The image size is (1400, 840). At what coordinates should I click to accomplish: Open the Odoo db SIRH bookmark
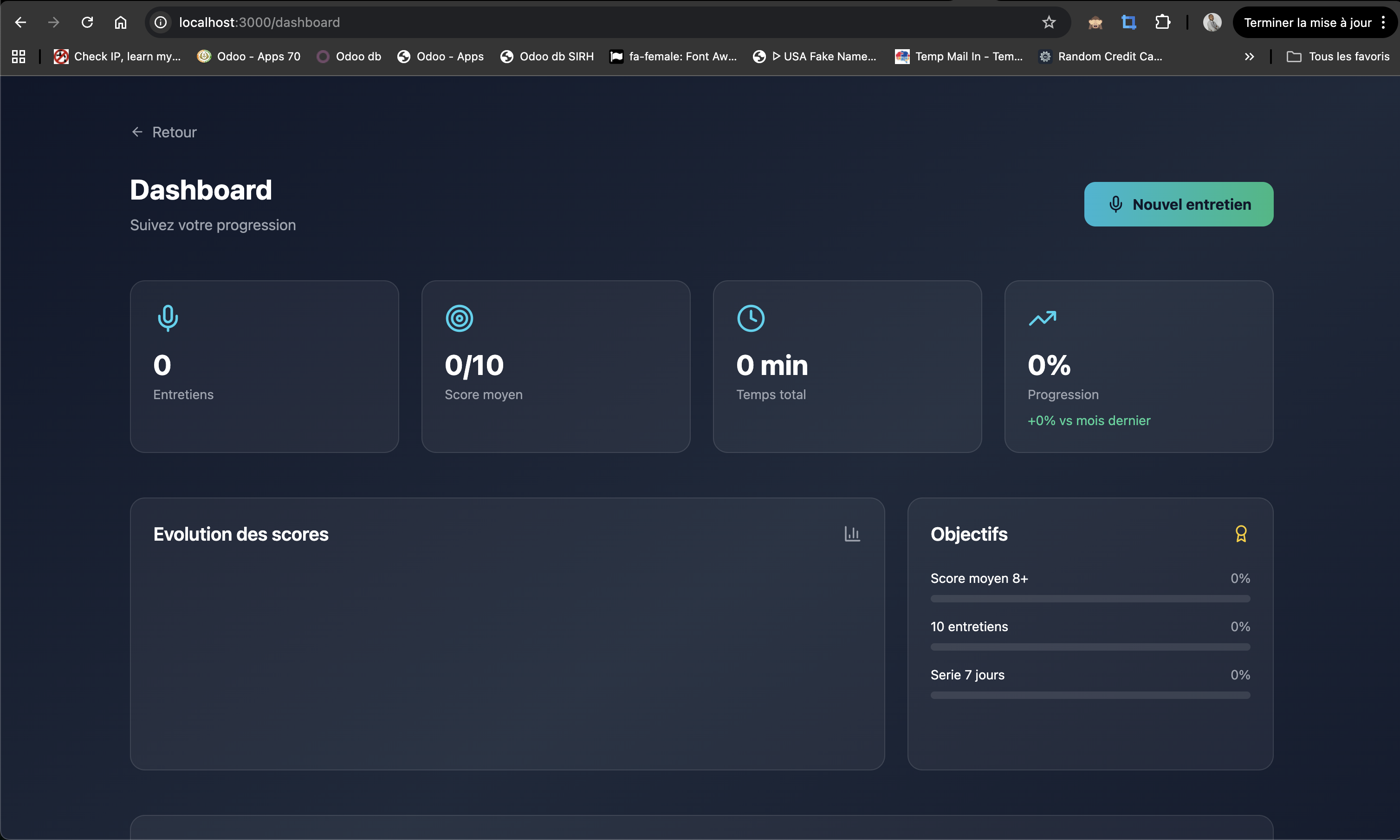(x=547, y=57)
